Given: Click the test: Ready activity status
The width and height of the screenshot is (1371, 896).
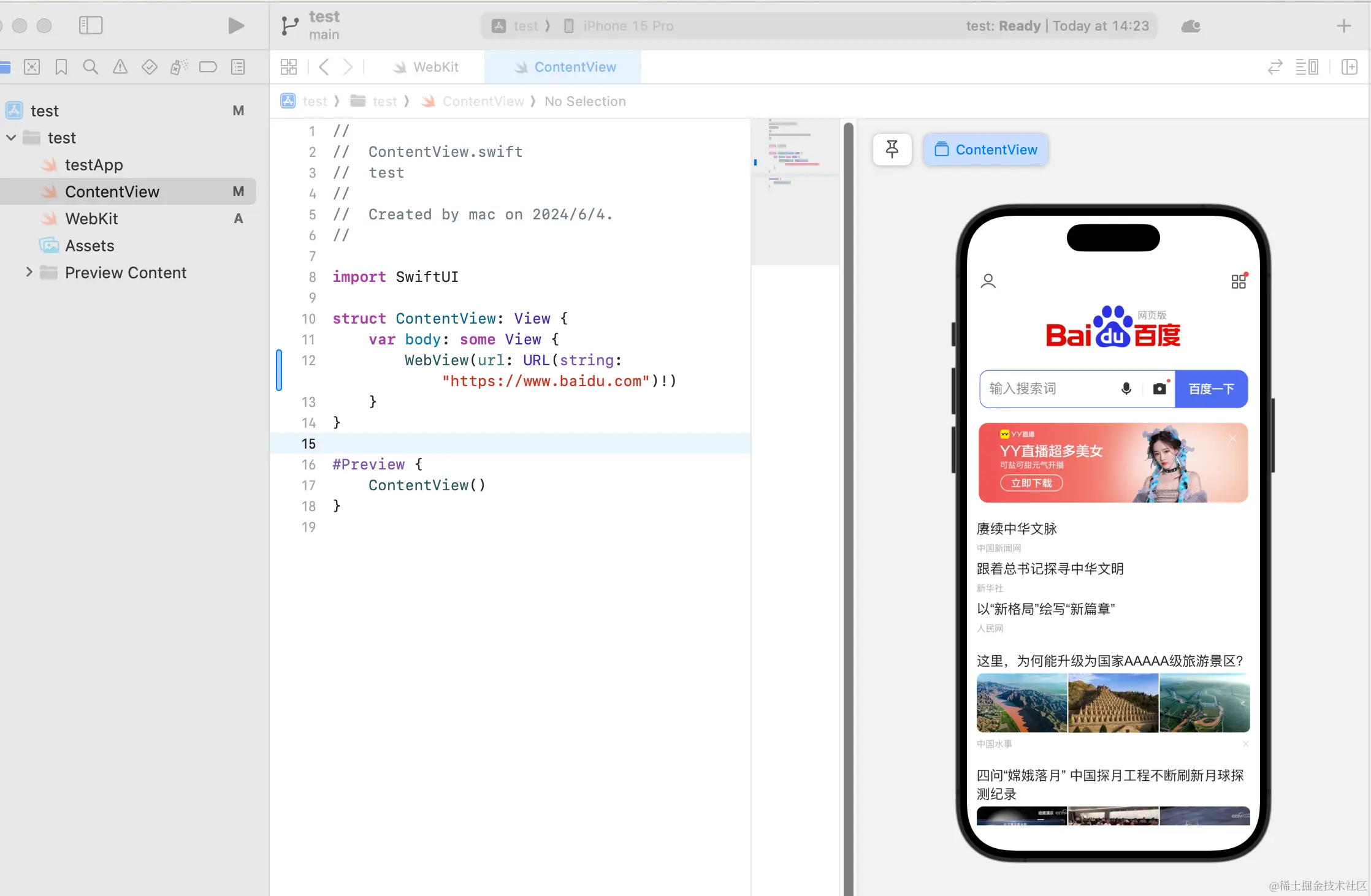Looking at the screenshot, I should (x=1057, y=26).
